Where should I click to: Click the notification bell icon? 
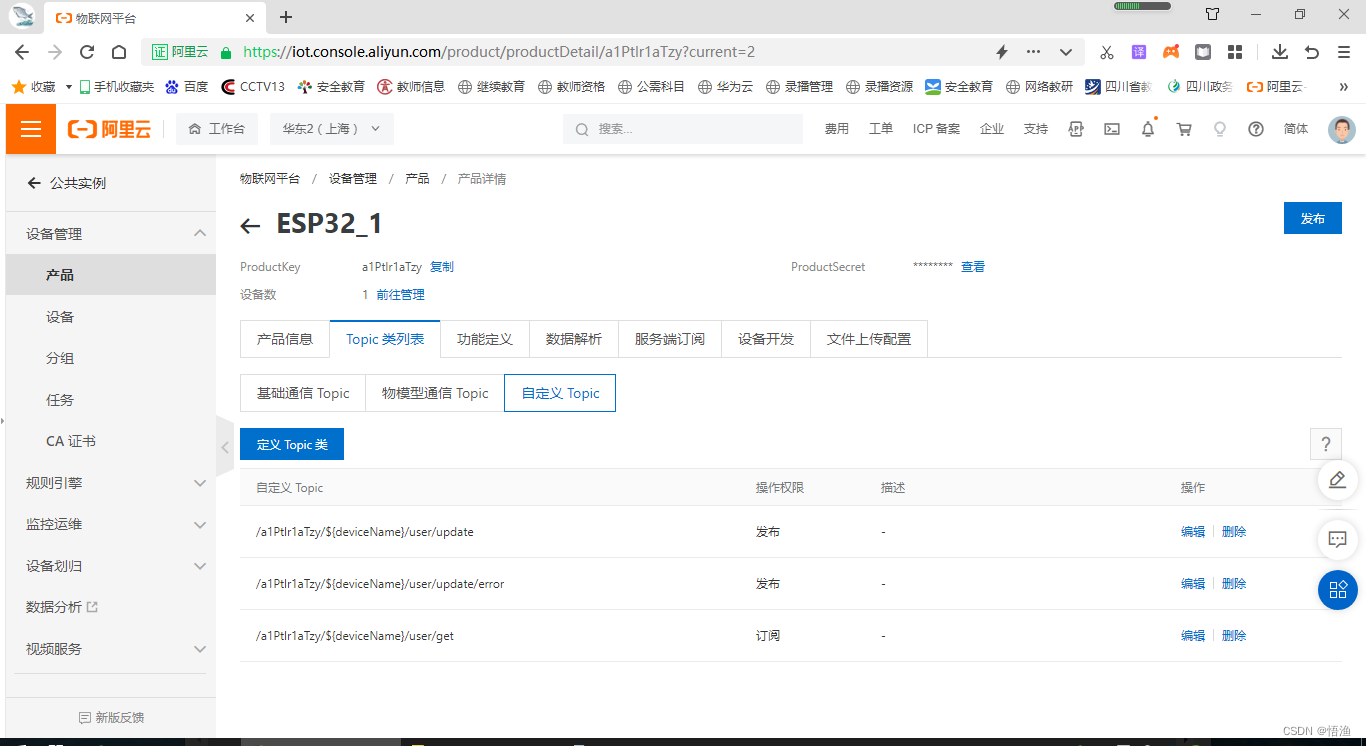point(1148,129)
